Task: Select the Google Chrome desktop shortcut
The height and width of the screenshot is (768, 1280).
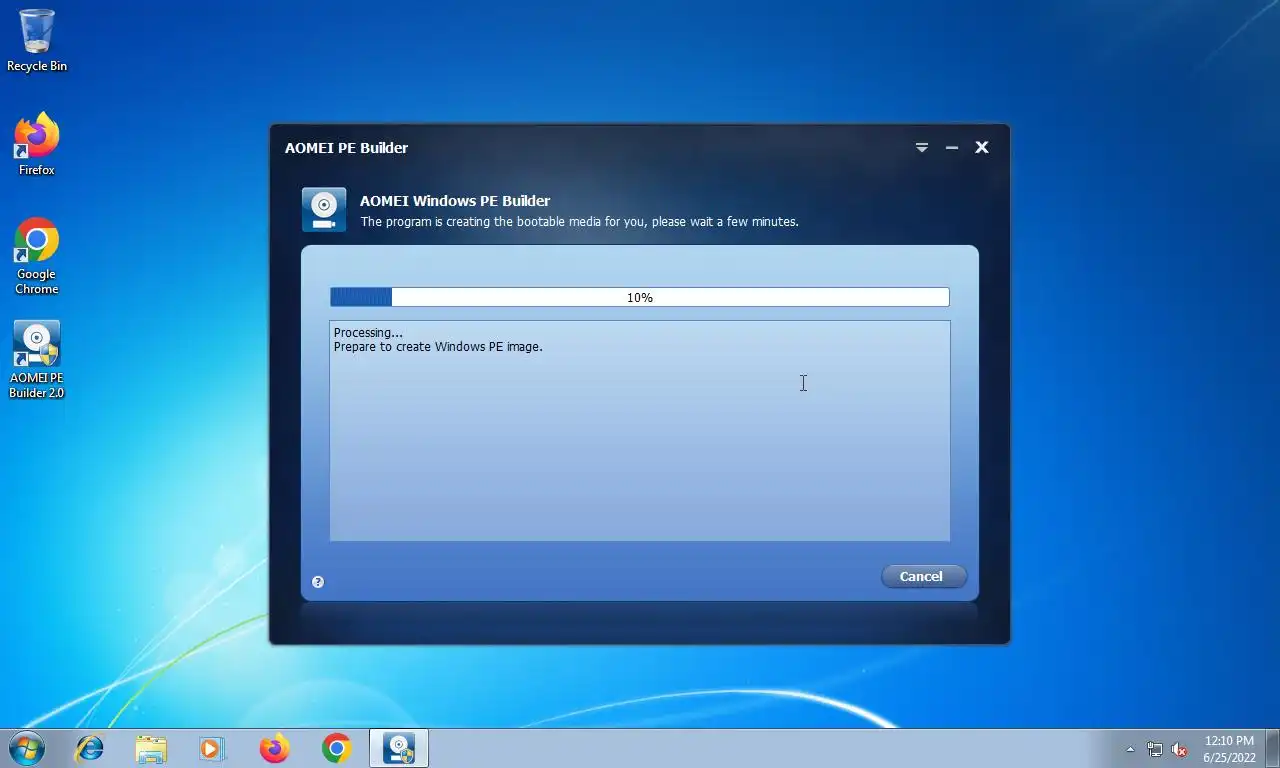Action: [37, 256]
